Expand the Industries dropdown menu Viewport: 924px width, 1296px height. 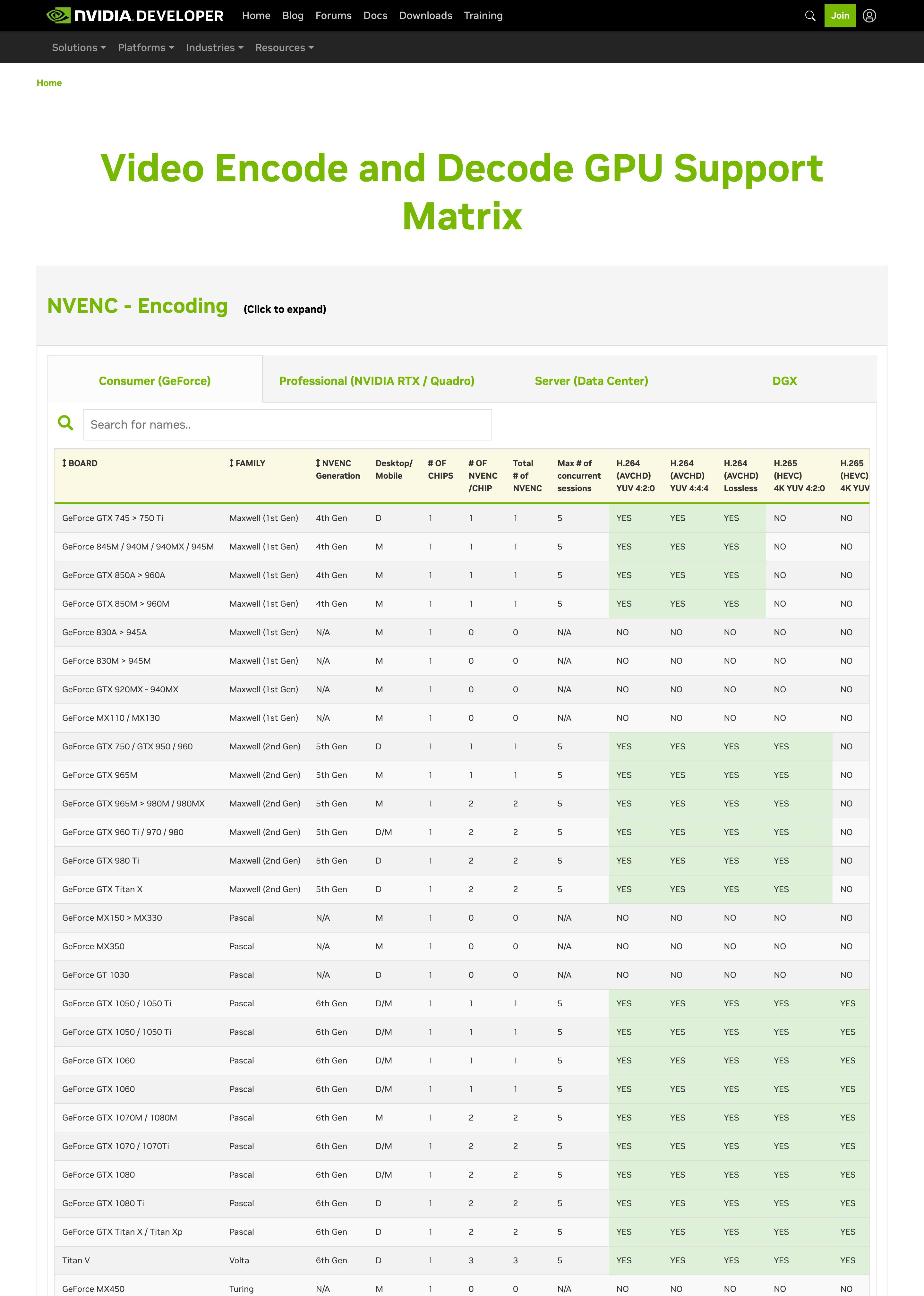pos(215,48)
